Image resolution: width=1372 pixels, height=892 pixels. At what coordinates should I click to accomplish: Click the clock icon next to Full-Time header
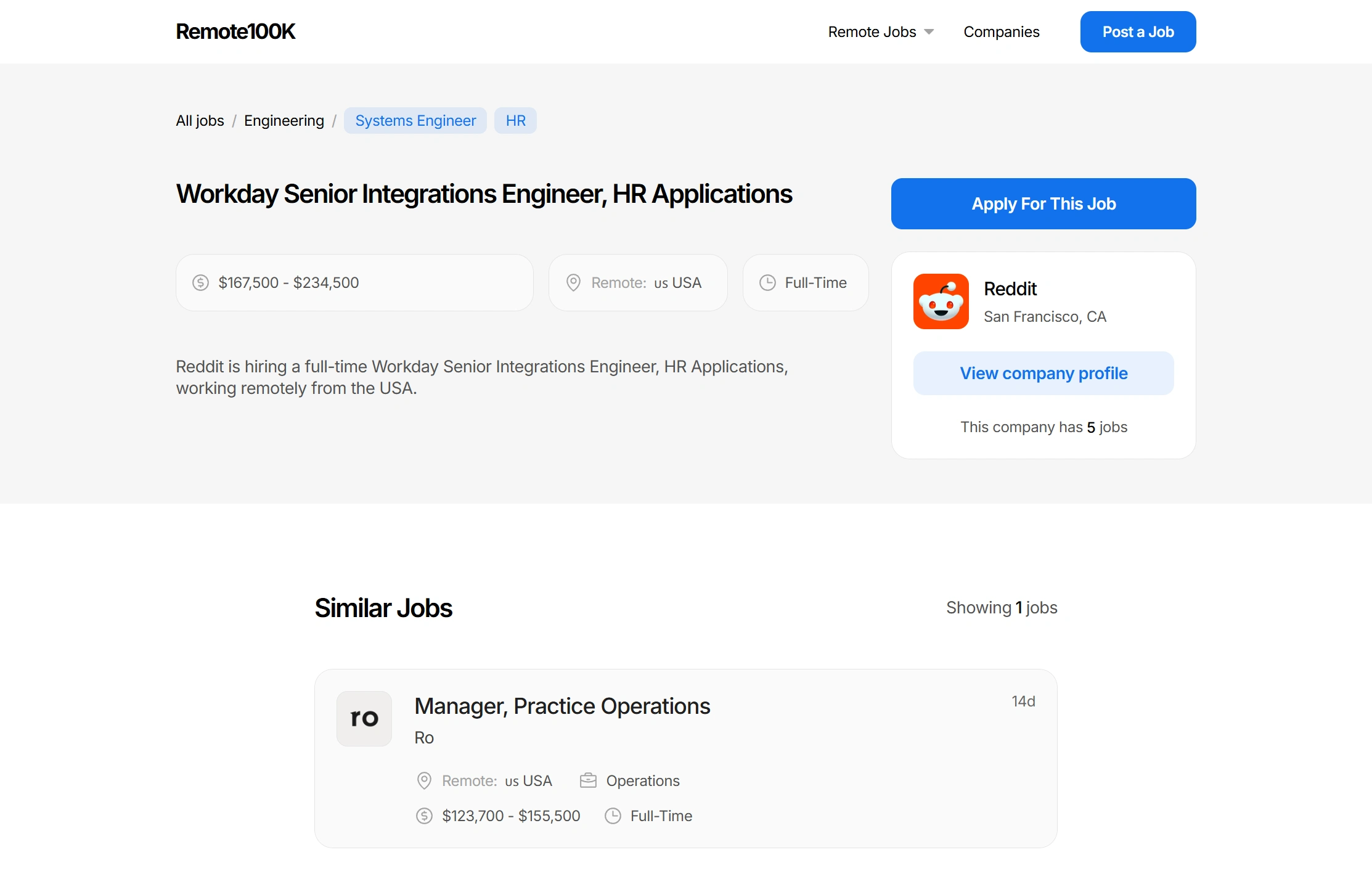tap(767, 282)
